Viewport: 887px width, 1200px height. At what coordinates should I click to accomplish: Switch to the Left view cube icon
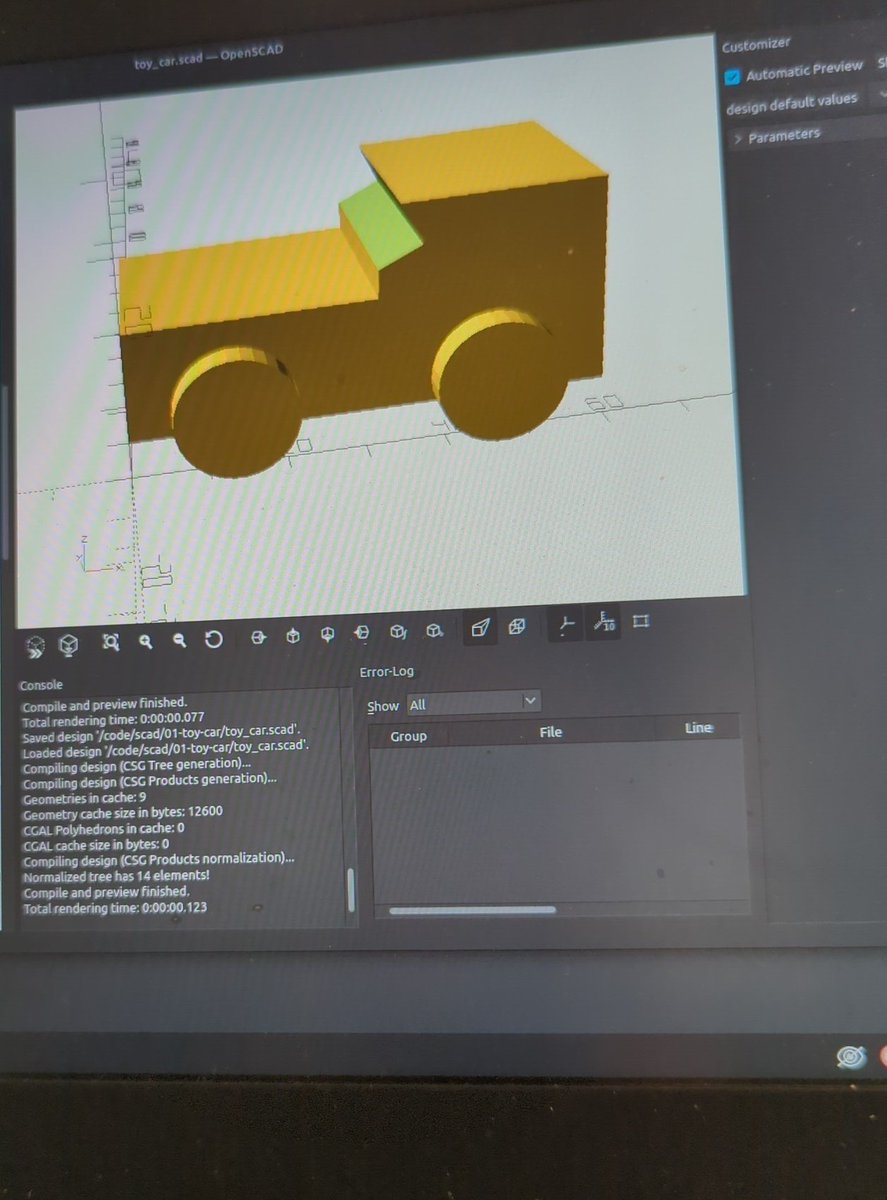coord(361,632)
